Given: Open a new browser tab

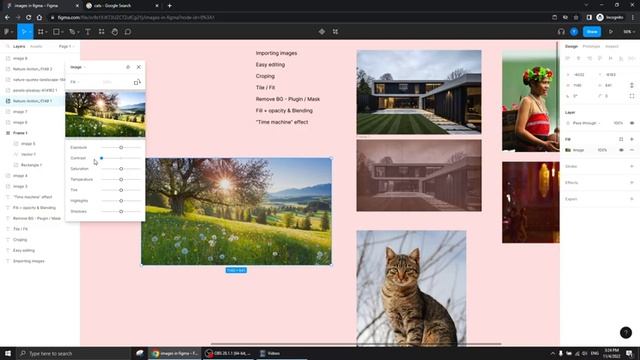Looking at the screenshot, I should [x=169, y=6].
